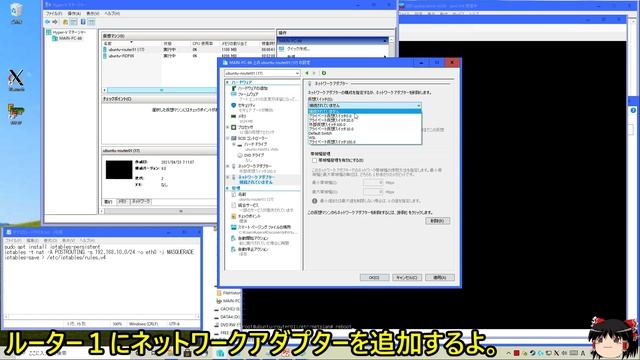Choose highlighted 接続されていません list entry
The width and height of the screenshot is (640, 360).
click(364, 111)
